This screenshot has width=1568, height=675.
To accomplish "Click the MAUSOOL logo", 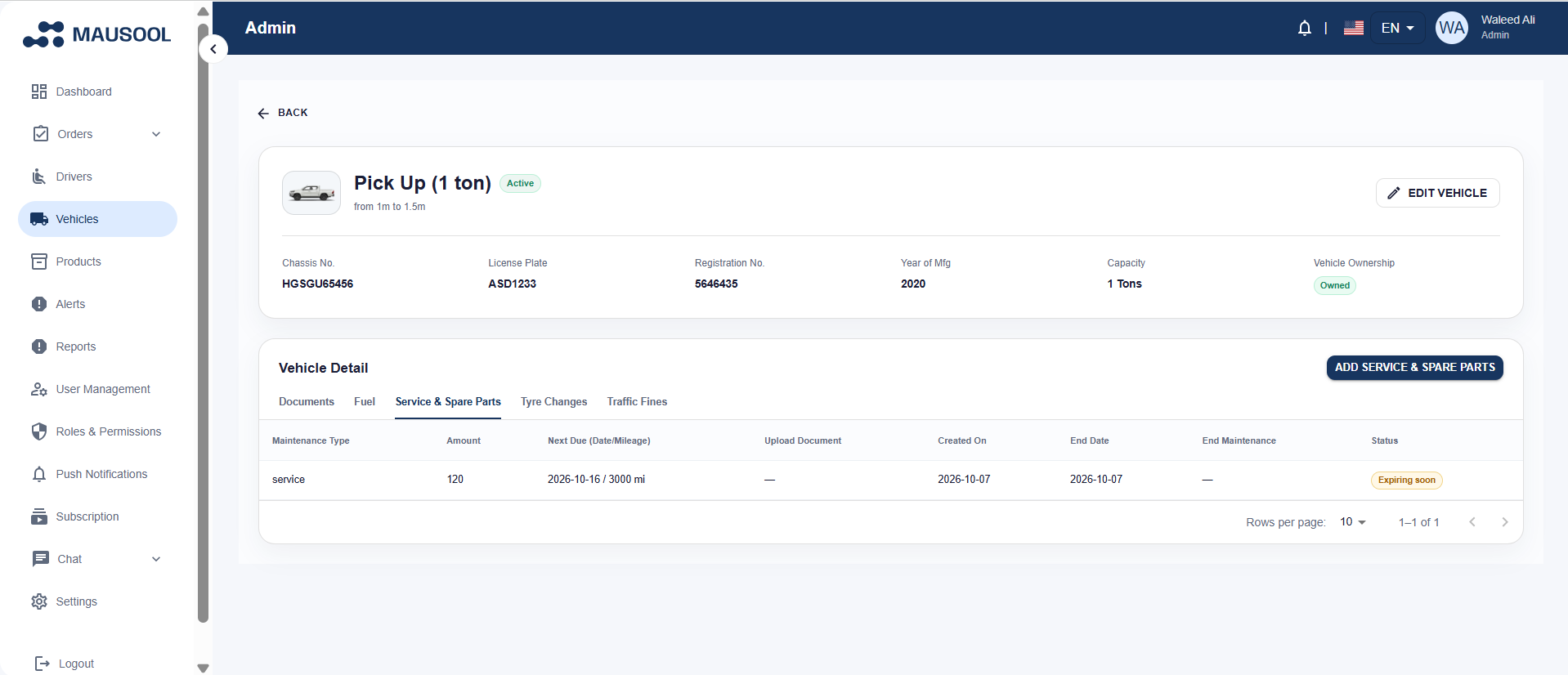I will pos(96,34).
